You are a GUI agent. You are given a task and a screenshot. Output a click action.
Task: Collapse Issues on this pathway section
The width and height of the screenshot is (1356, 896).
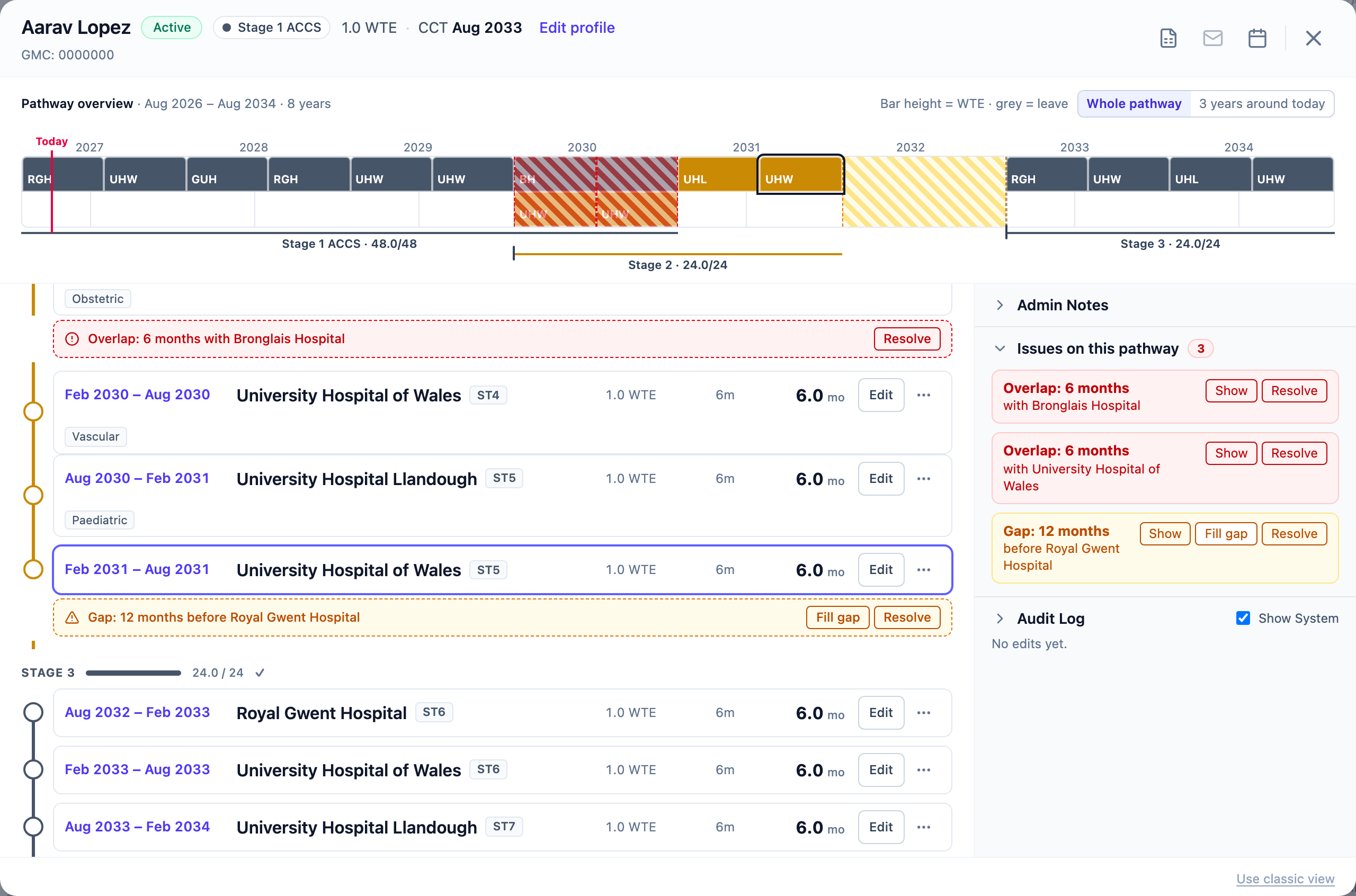(x=1000, y=348)
